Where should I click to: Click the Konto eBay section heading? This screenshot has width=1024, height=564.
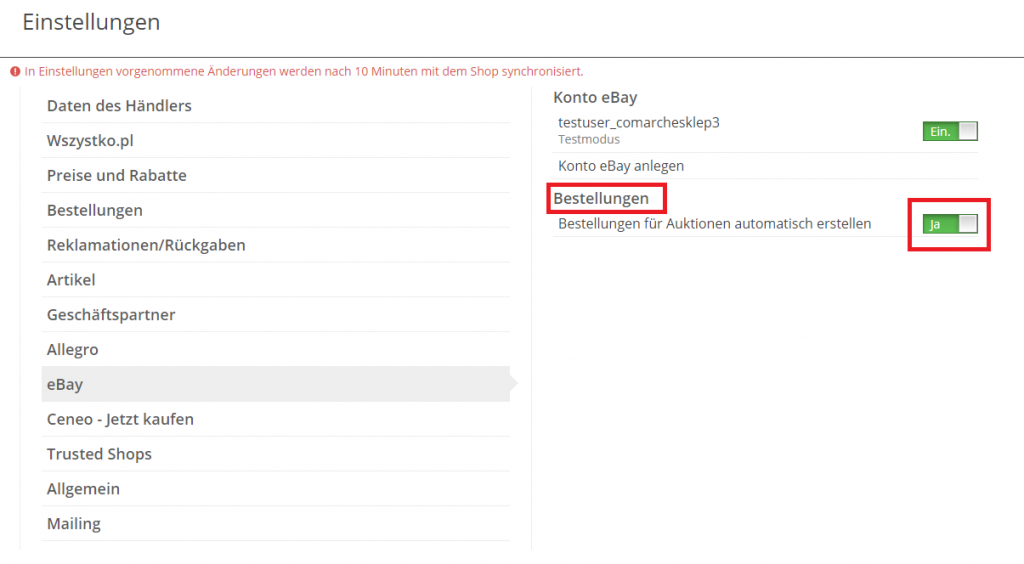(x=595, y=97)
